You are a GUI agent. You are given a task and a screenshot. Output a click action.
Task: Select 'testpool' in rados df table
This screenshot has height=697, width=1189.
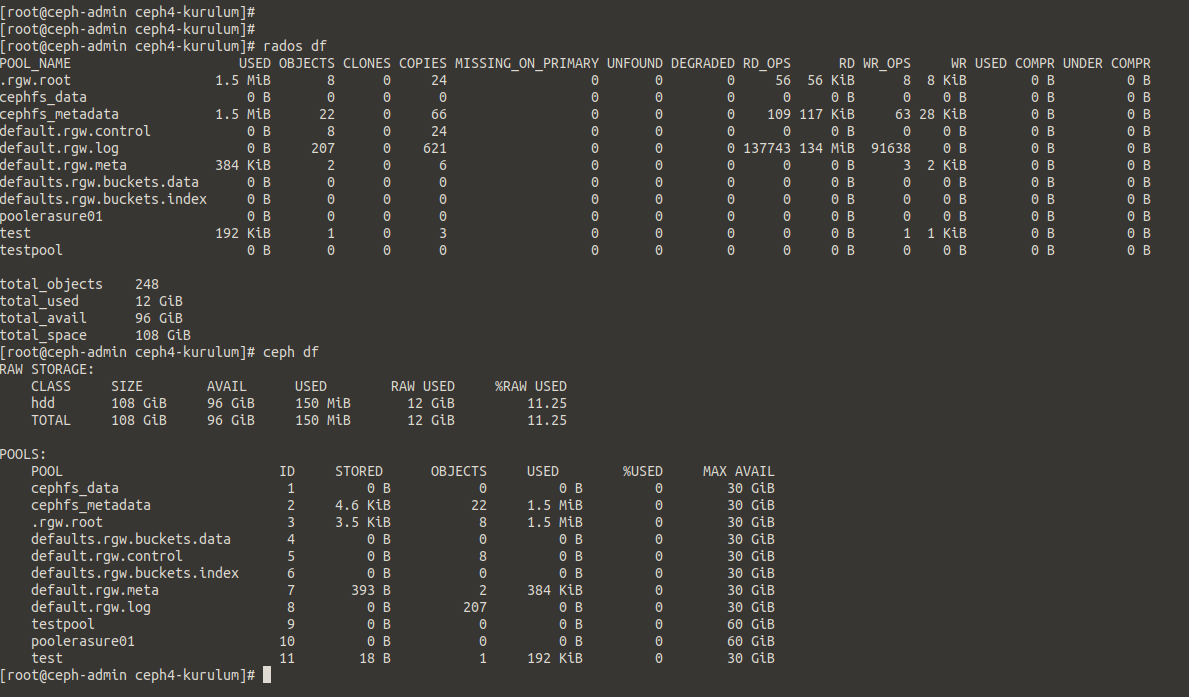point(31,250)
